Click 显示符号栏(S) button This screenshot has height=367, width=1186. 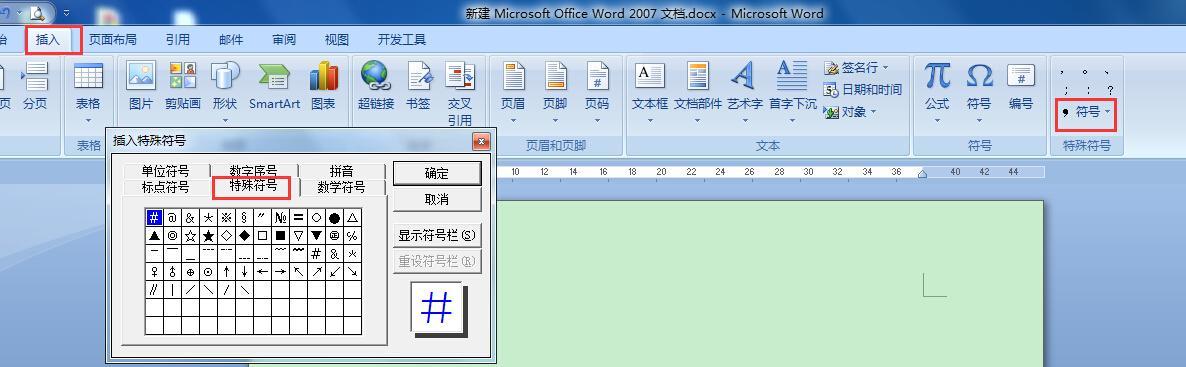click(437, 235)
